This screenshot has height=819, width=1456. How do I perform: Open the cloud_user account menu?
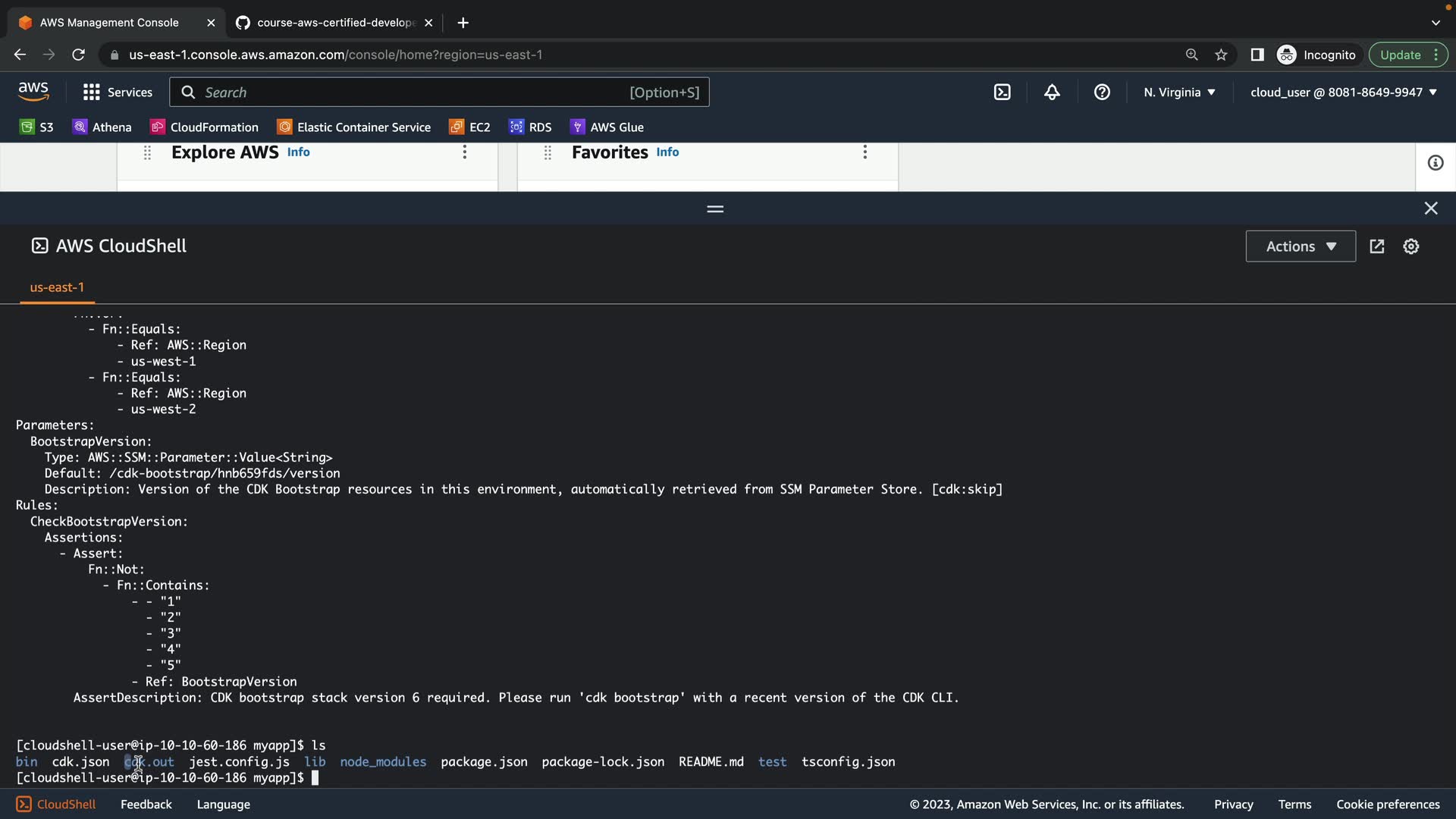pos(1343,93)
